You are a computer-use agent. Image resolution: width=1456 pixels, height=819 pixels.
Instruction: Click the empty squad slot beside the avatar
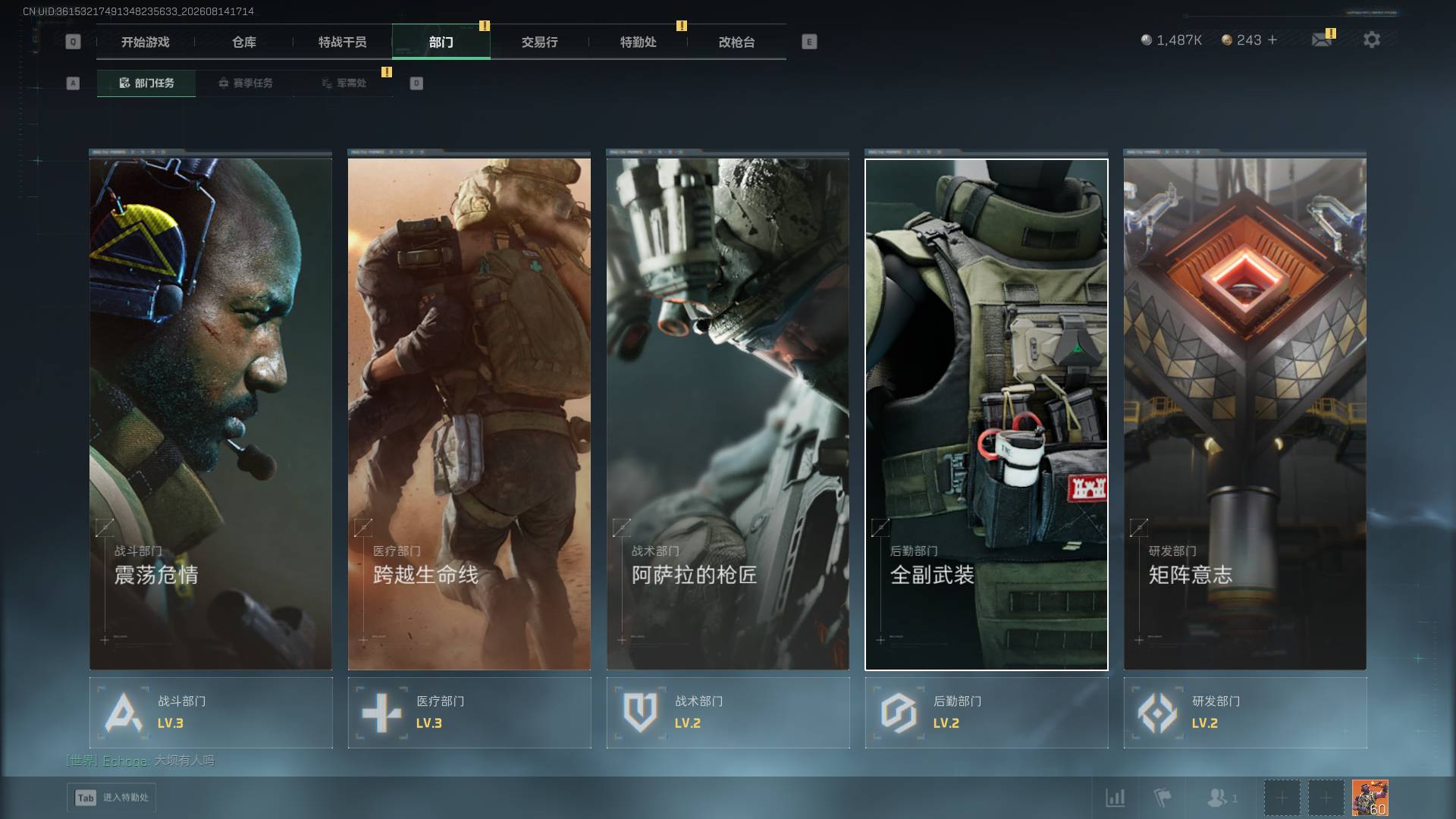point(1326,798)
